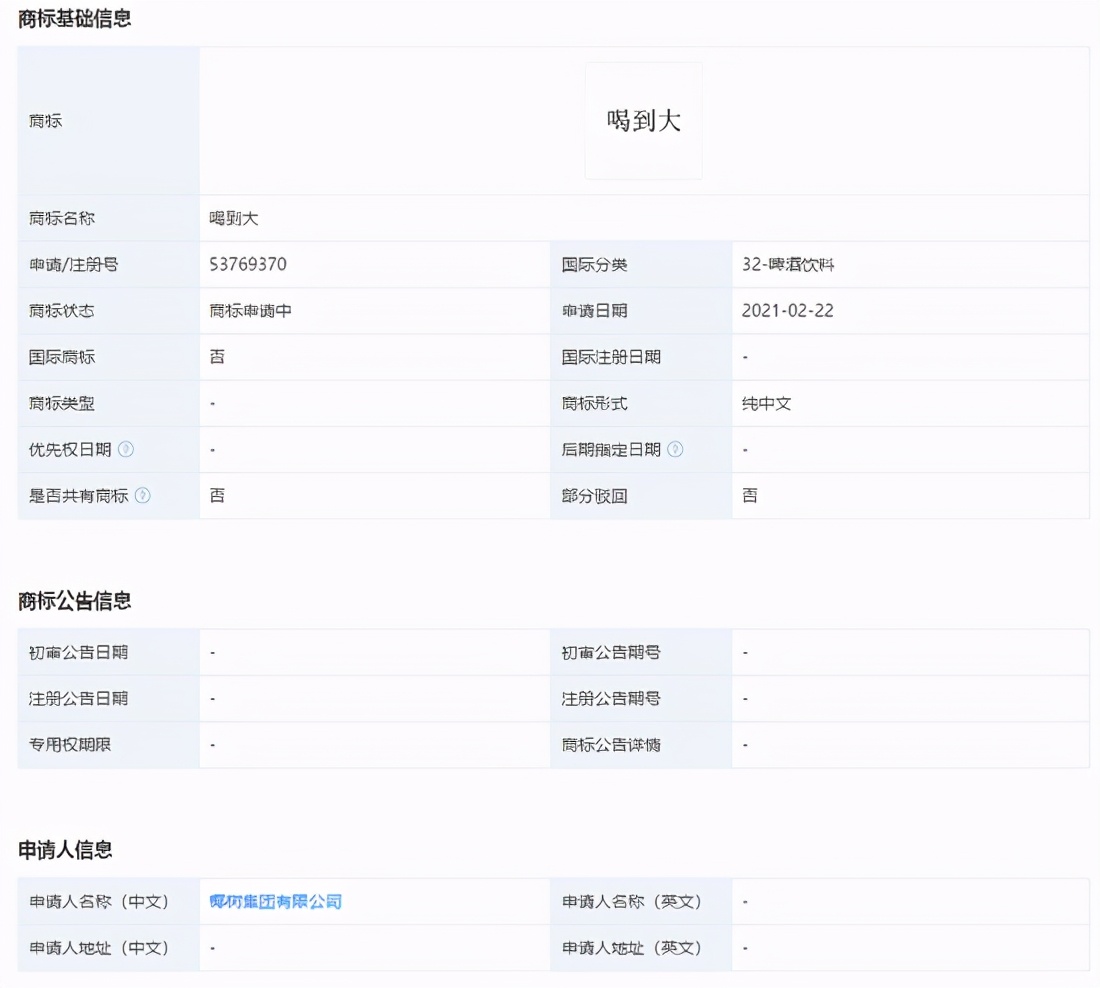Screen dimensions: 1100x988
Task: Click the 部分驳回 field label
Action: 594,496
